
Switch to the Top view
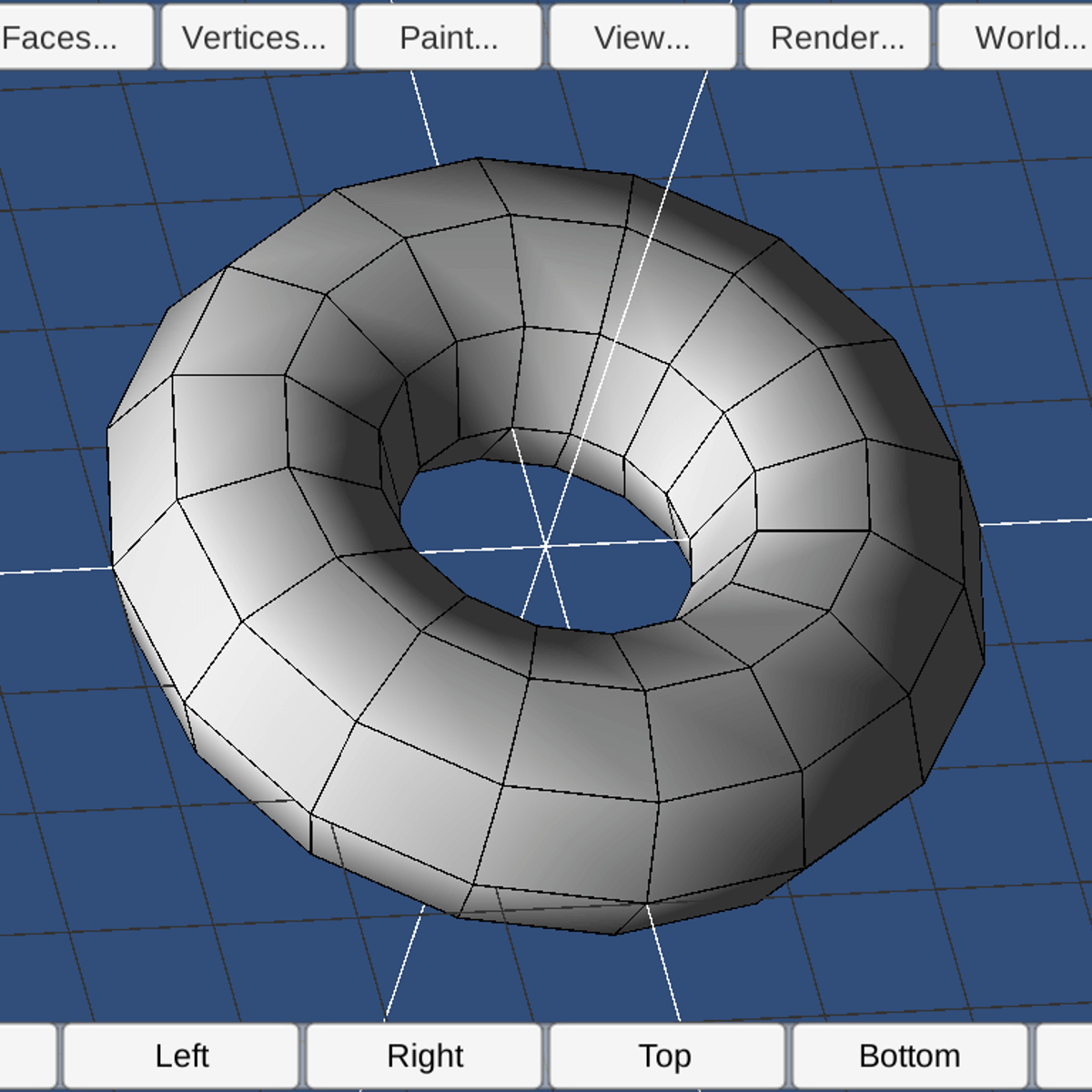[x=667, y=1056]
